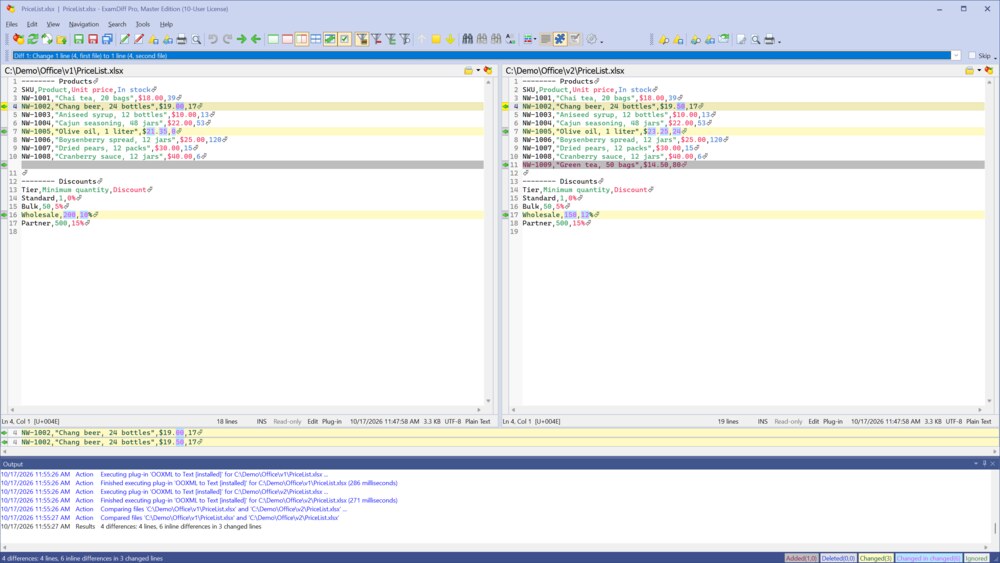Viewport: 1000px width, 563px height.
Task: Open the right pane folder browse dropdown arrow
Action: click(979, 71)
